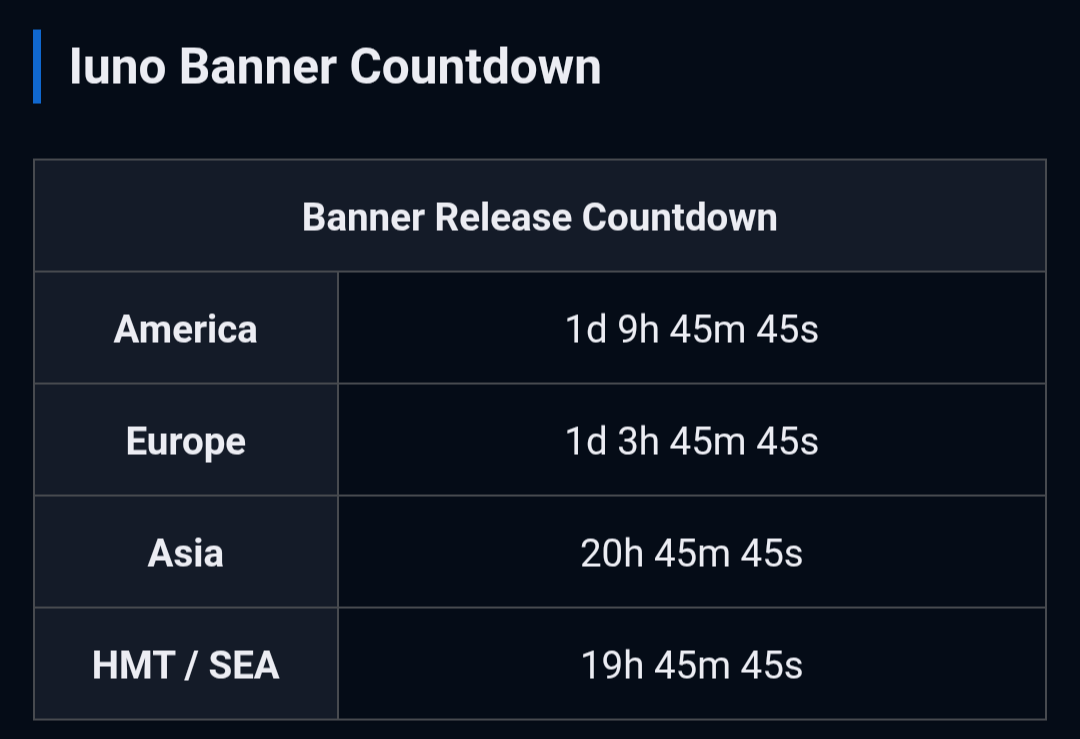Image resolution: width=1080 pixels, height=739 pixels.
Task: Select the Europe region cell
Action: coord(186,440)
